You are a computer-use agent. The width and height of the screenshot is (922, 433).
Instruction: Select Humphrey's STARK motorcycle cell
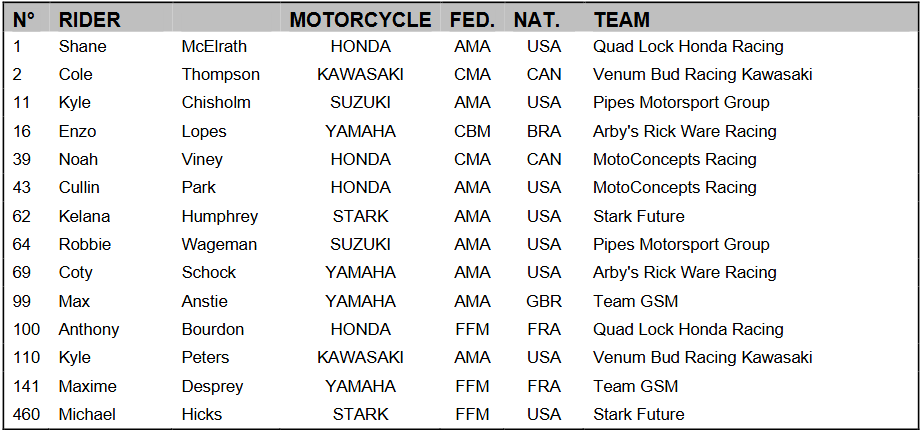pyautogui.click(x=360, y=216)
